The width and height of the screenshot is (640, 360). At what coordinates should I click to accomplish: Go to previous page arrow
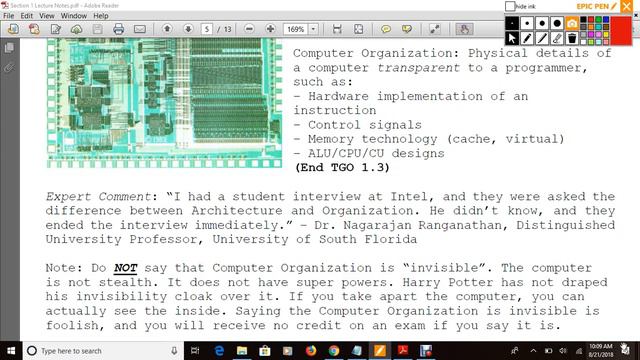tap(167, 29)
